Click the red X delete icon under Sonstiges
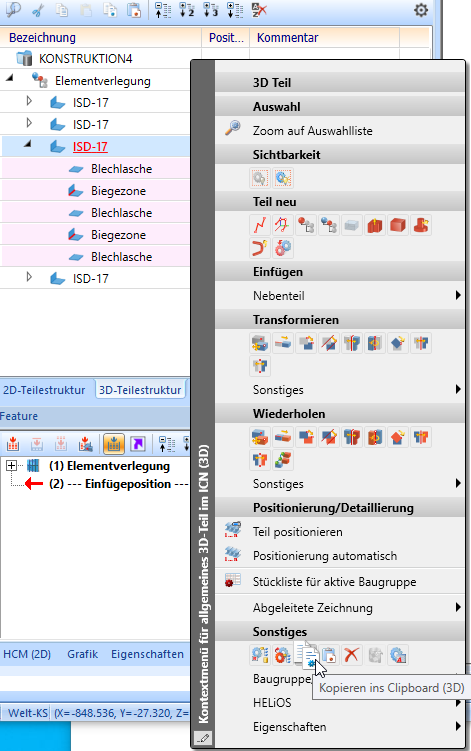This screenshot has height=751, width=471. (352, 655)
